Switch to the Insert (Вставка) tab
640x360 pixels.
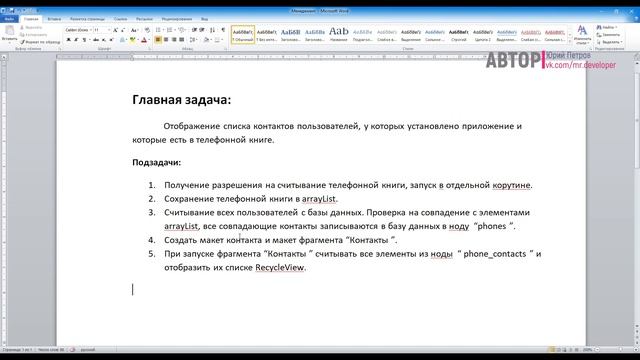54,19
